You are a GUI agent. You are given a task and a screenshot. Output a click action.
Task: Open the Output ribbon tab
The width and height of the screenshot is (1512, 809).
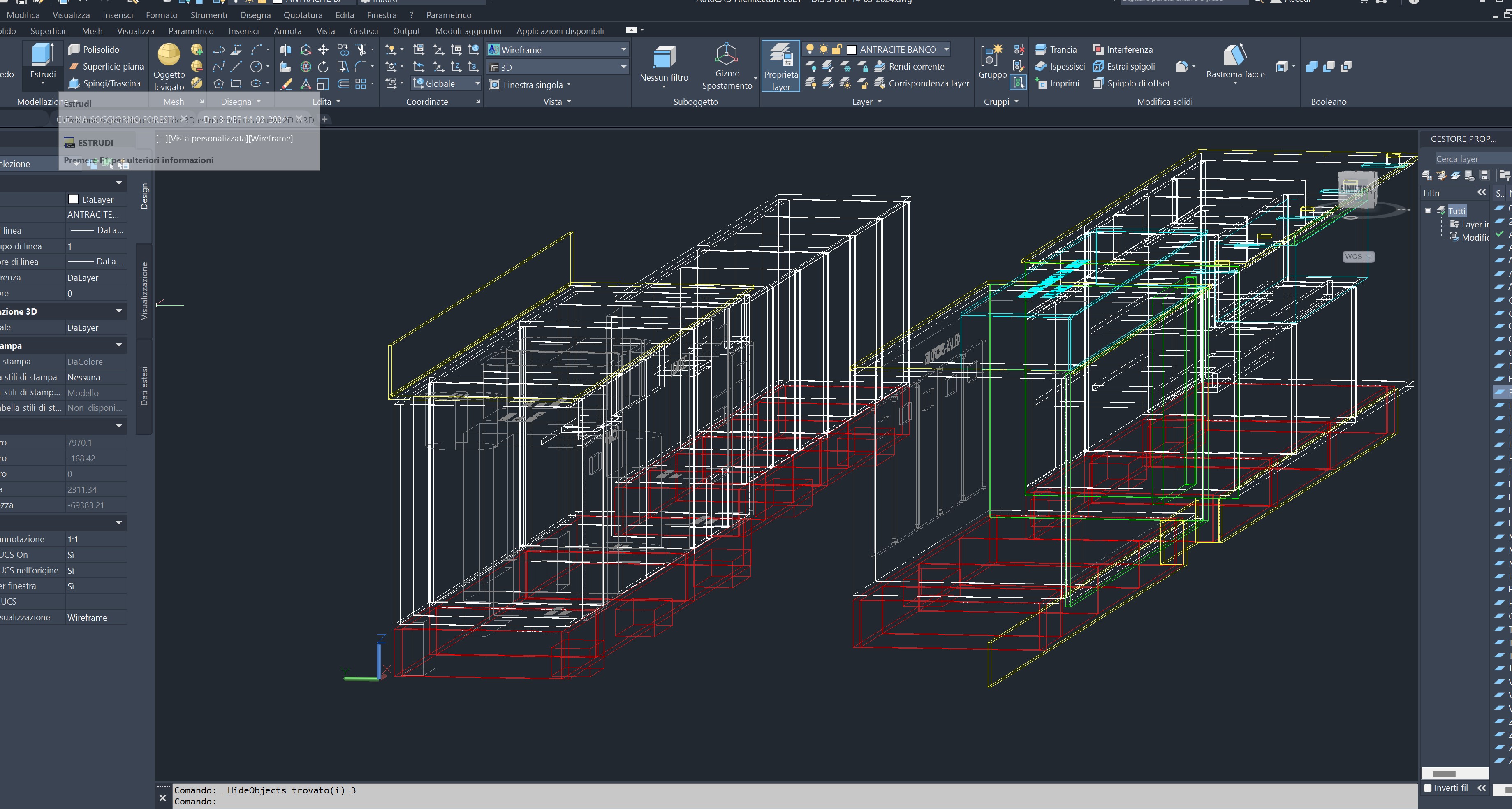coord(406,30)
